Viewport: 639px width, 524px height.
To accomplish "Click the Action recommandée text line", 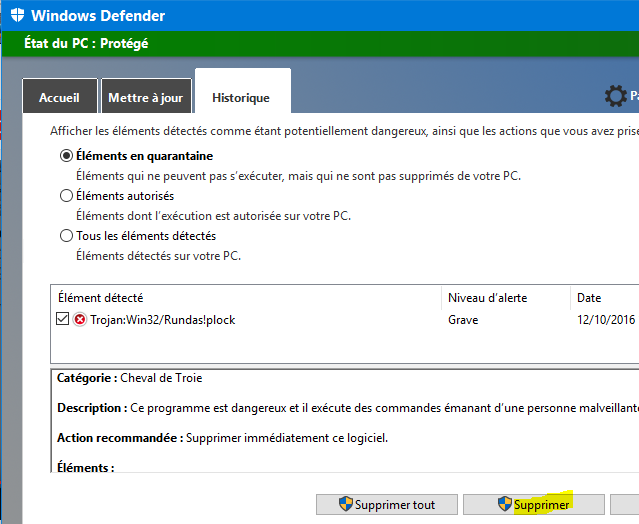I will [x=223, y=438].
